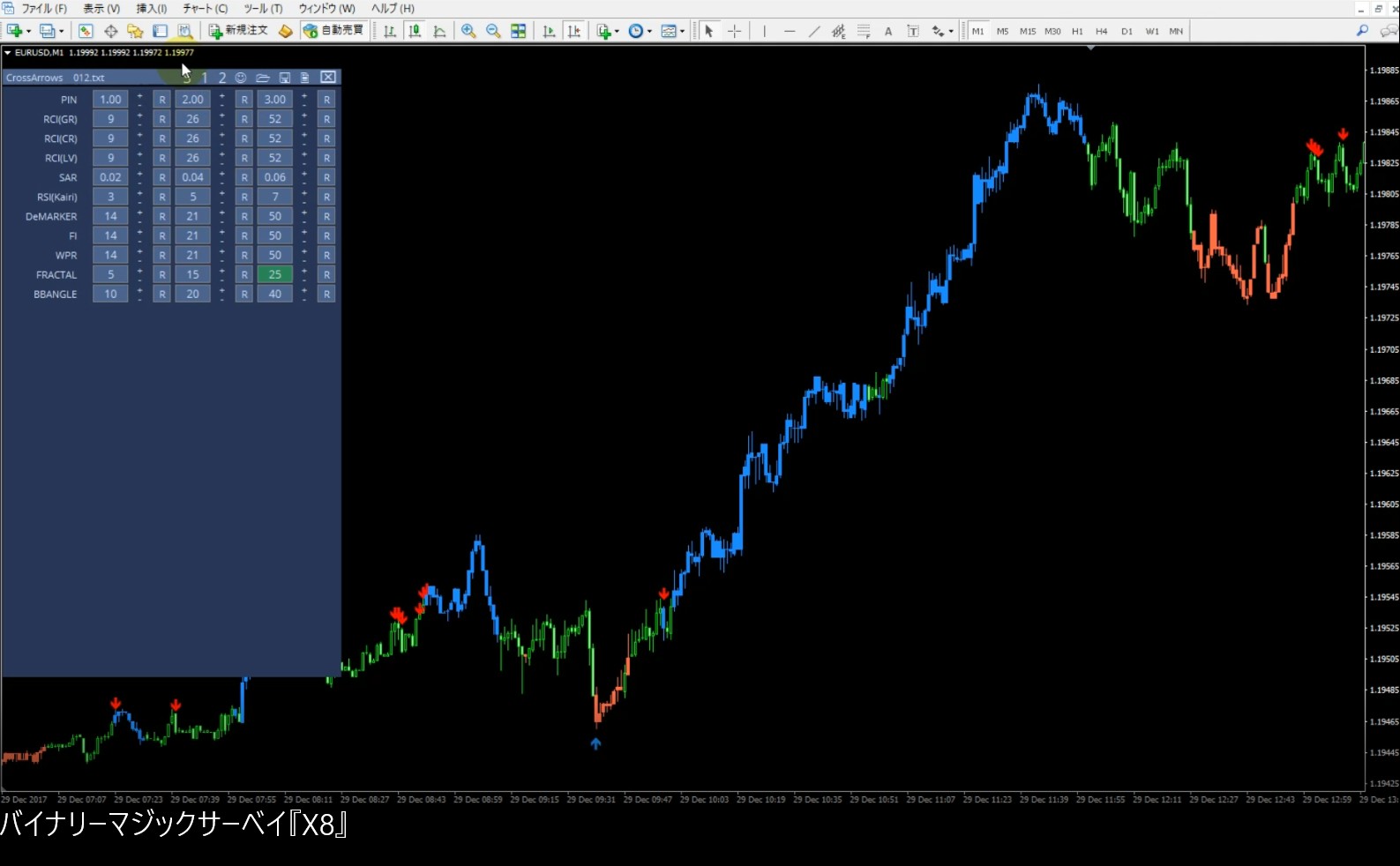This screenshot has height=866, width=1400.
Task: Click the green FRACTAL 25 value
Action: coord(275,274)
